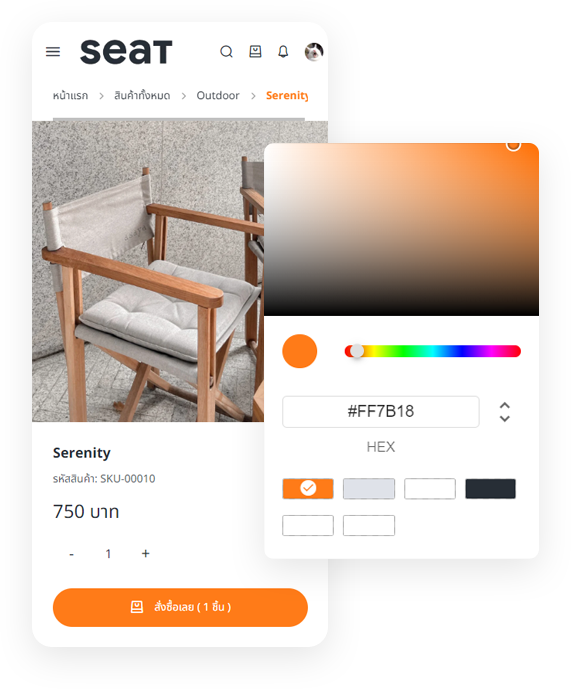This screenshot has height=689, width=571.
Task: Increase quantity with plus button
Action: tap(145, 553)
